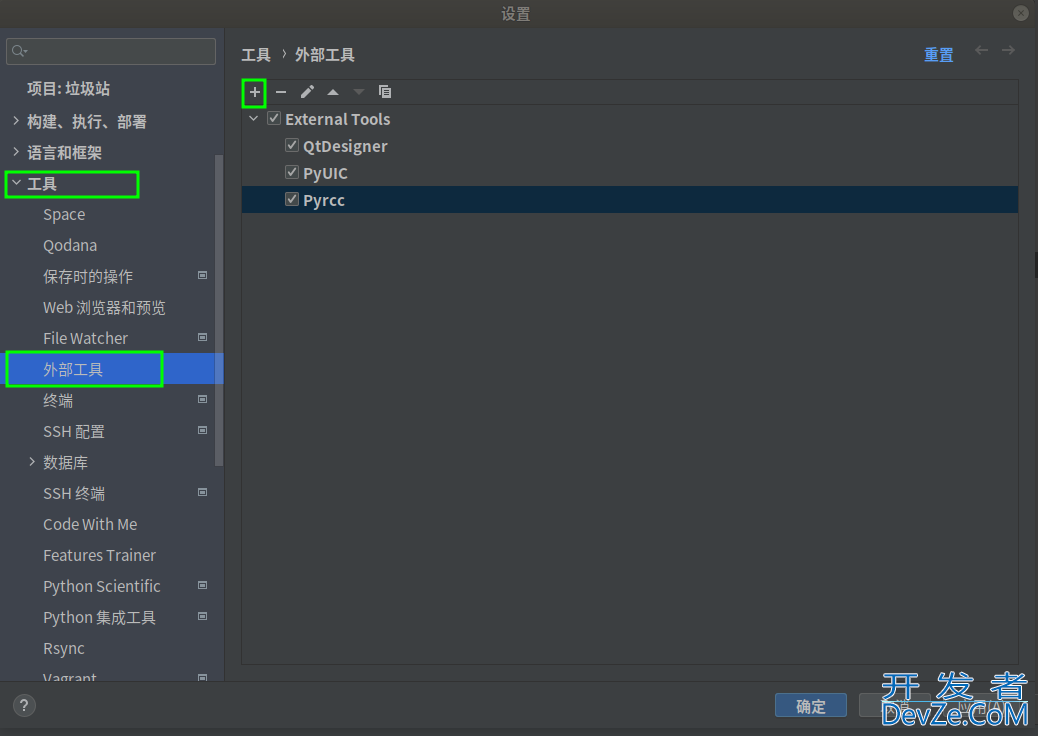Open the 保存时的操作 settings page
This screenshot has height=736, width=1038.
tap(88, 277)
